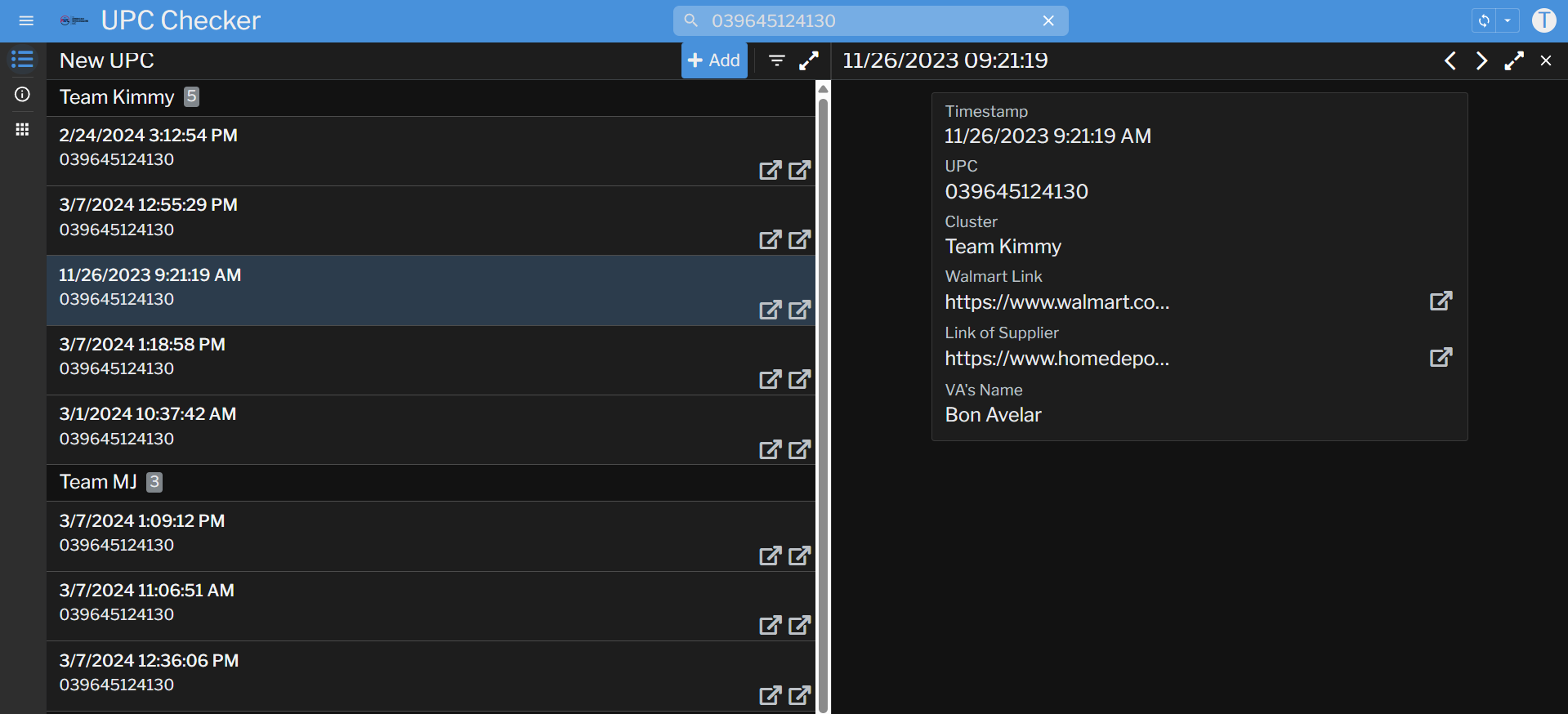1568x714 pixels.
Task: Collapse the Team MJ group
Action: pos(98,482)
